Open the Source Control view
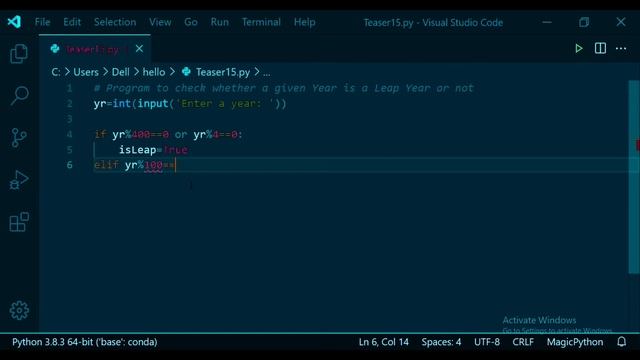 click(19, 138)
